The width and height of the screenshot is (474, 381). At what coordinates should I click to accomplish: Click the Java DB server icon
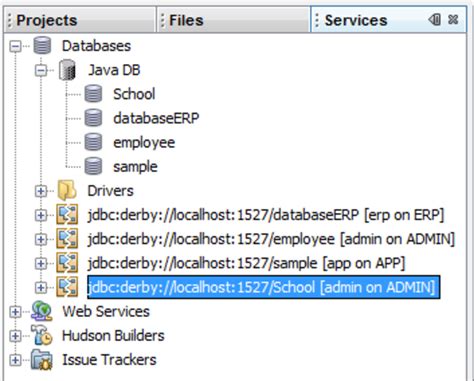pos(67,70)
